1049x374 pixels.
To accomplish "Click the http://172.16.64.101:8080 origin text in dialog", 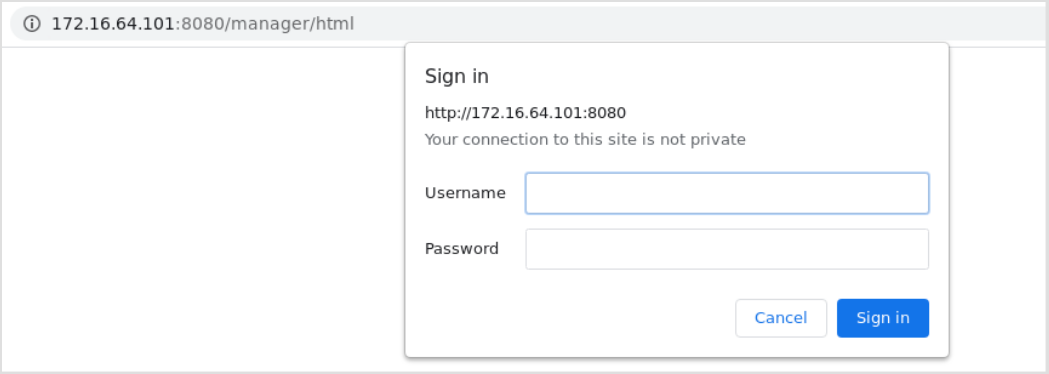I will 525,112.
